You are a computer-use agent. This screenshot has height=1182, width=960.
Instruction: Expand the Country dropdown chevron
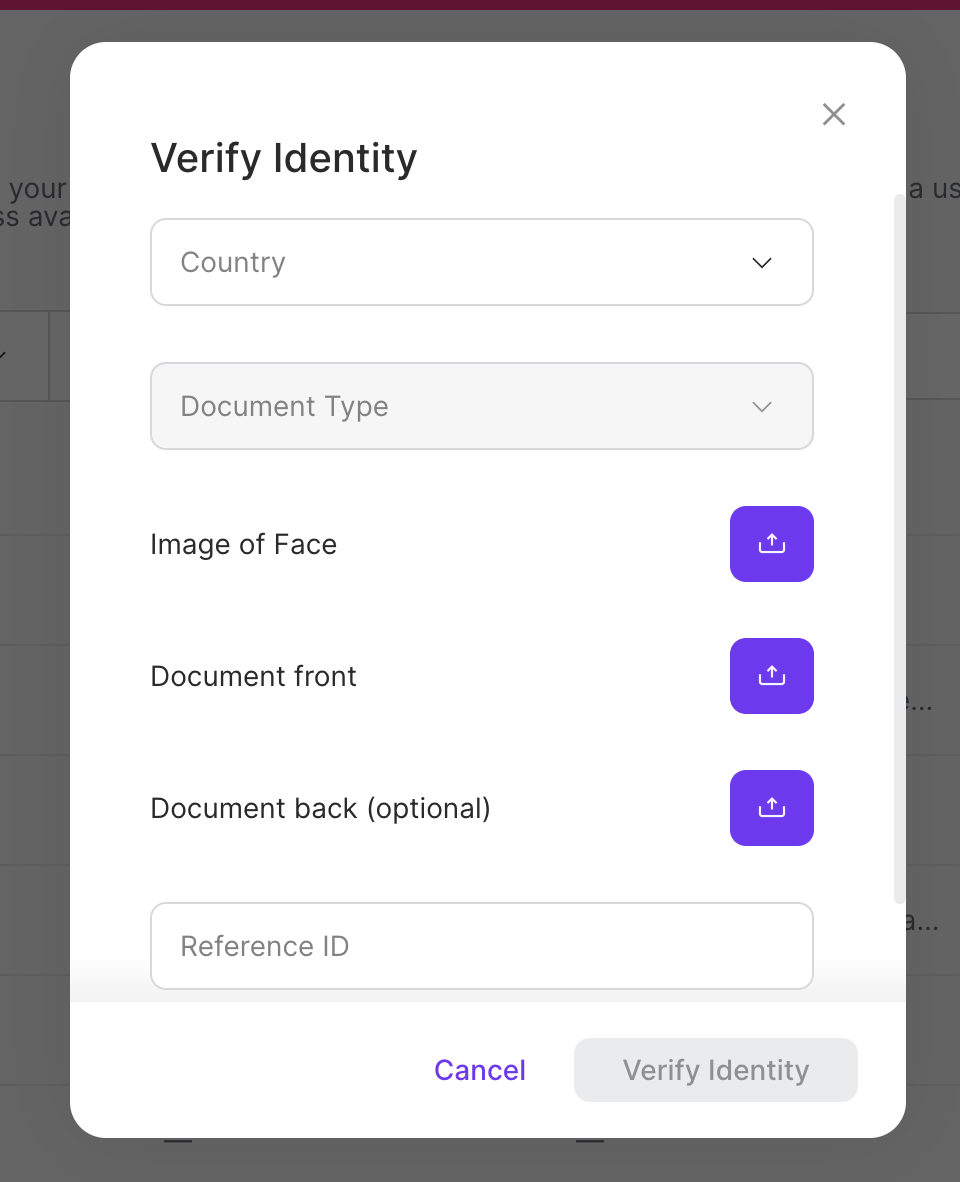click(762, 263)
